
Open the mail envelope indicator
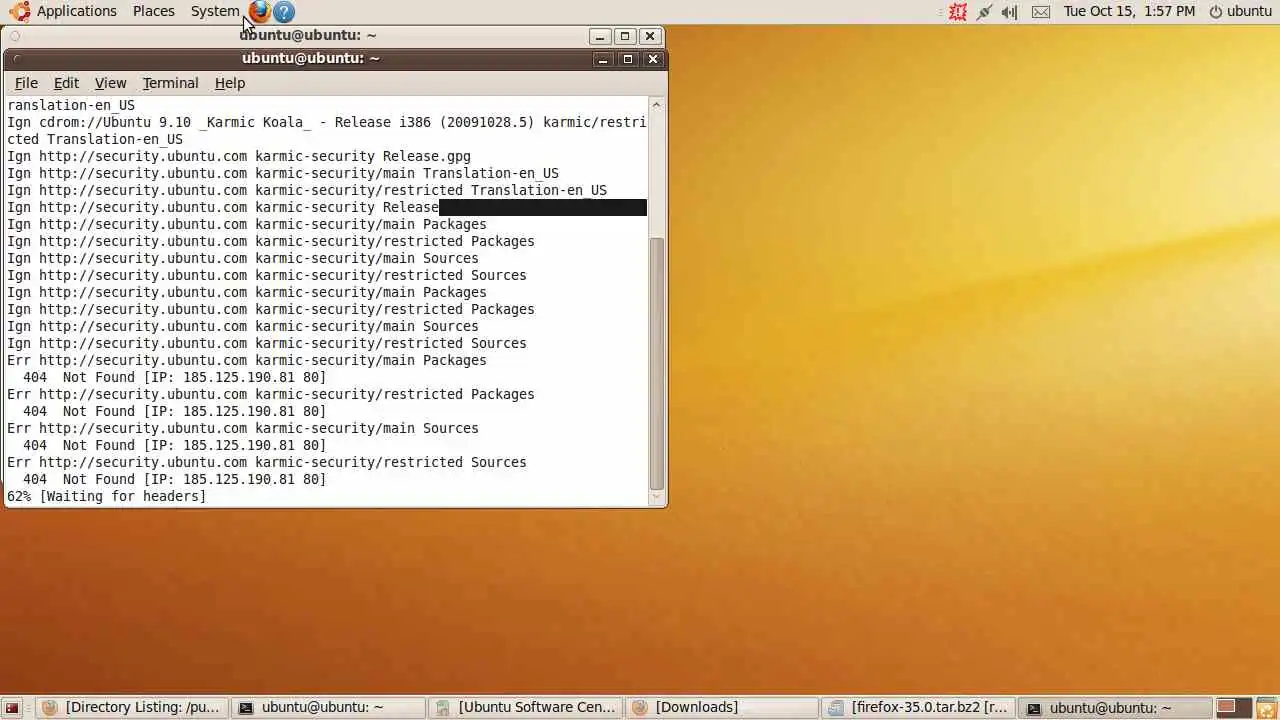tap(1041, 12)
